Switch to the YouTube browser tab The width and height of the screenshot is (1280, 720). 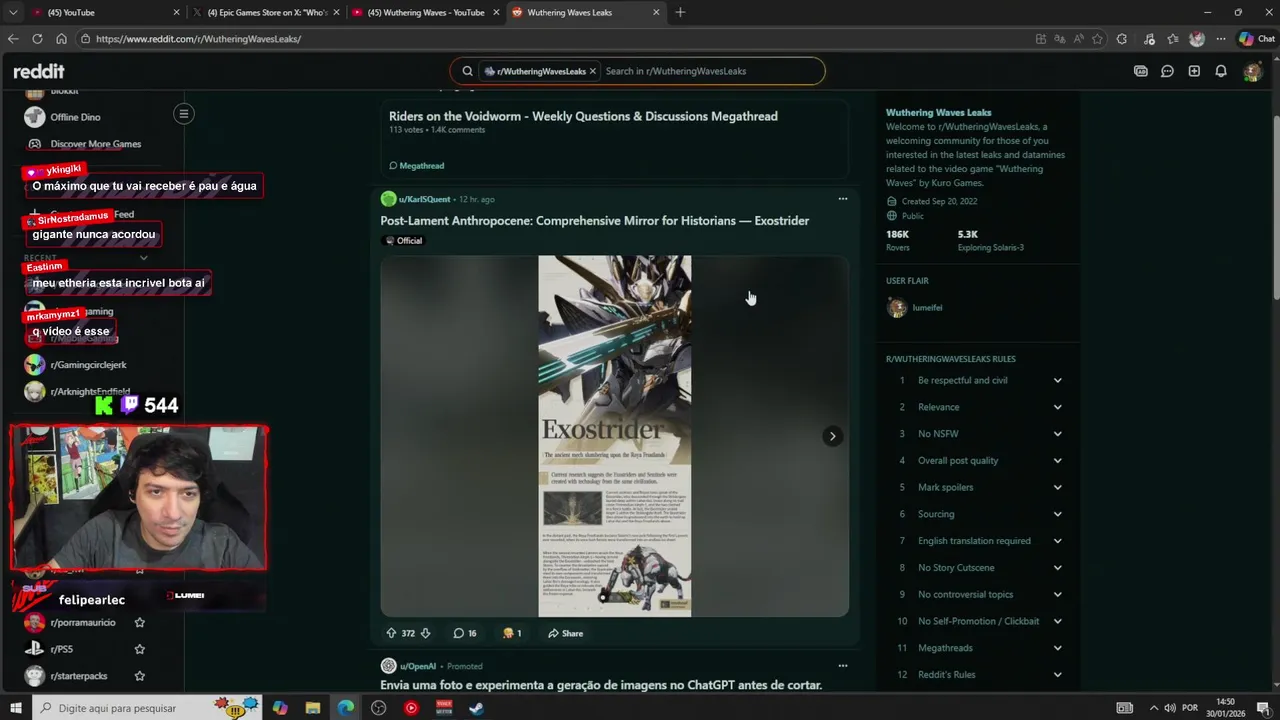tap(105, 12)
